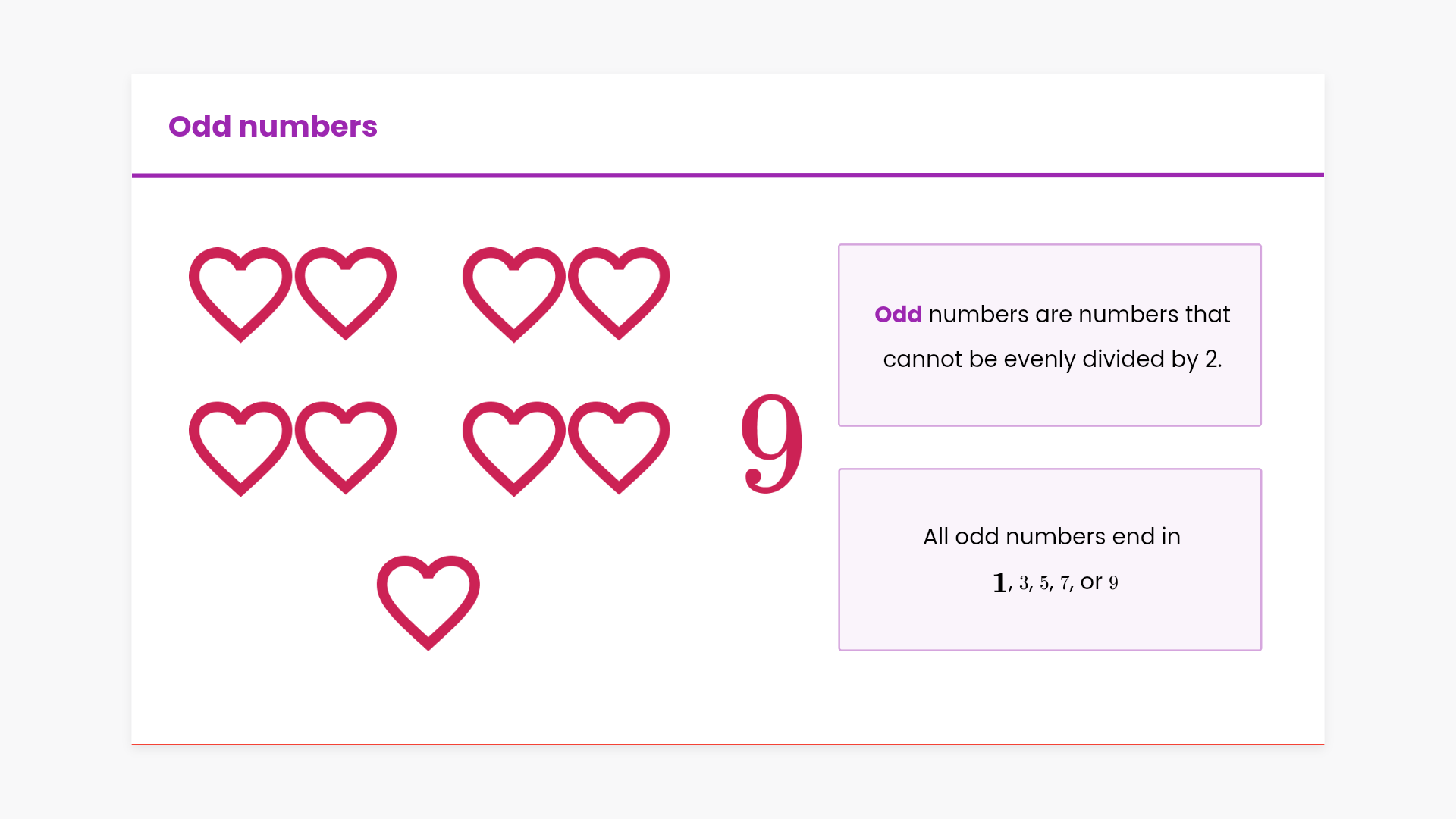Click the large red number 9
1456x819 pixels.
(x=771, y=443)
